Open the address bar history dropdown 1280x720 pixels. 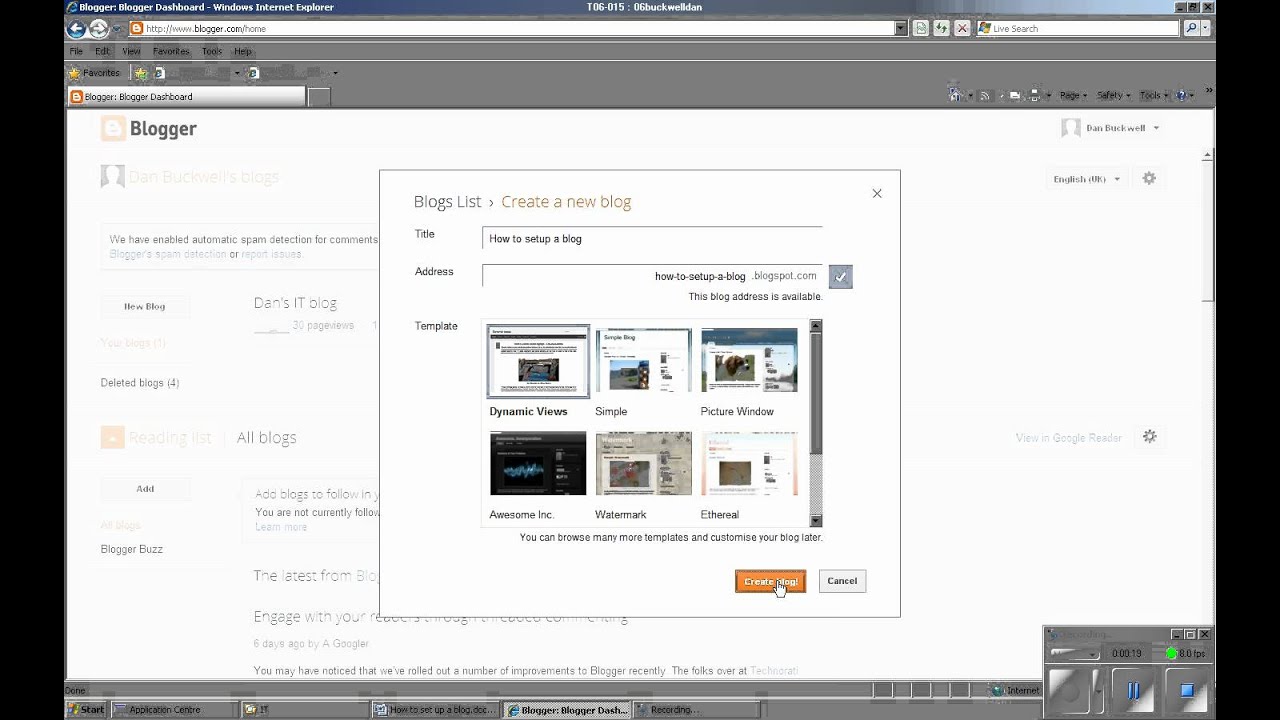point(901,29)
